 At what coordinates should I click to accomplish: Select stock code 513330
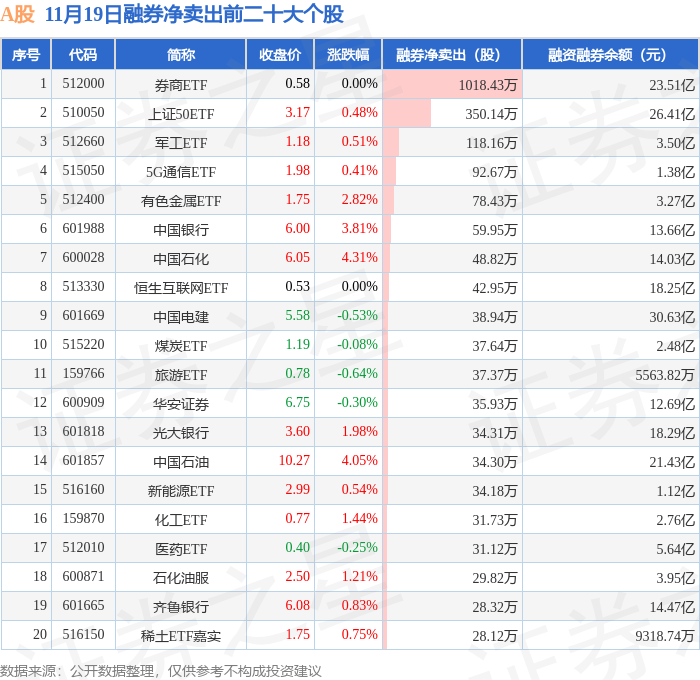(x=83, y=287)
